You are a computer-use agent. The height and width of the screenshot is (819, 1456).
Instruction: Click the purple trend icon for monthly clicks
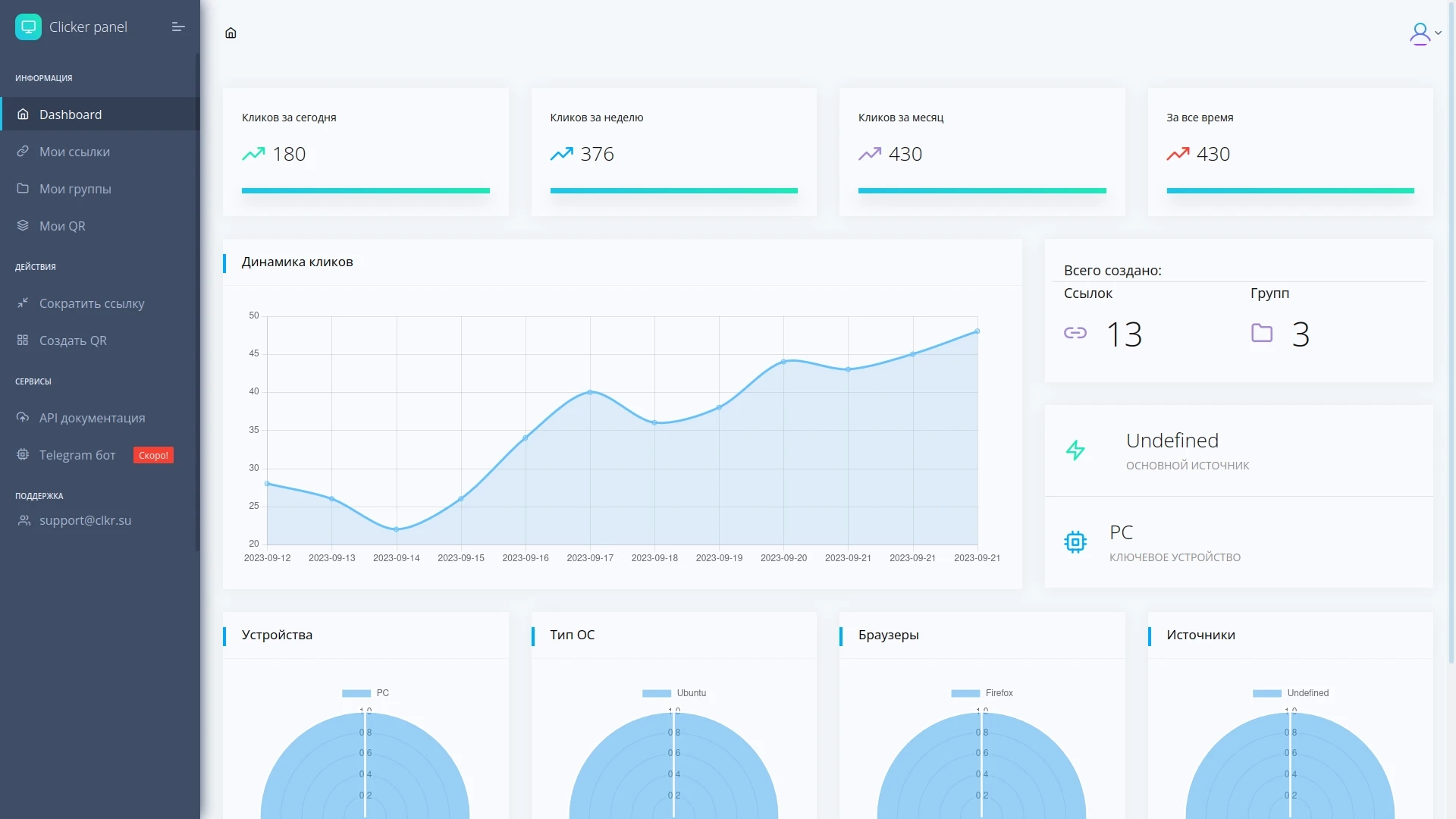click(x=870, y=154)
